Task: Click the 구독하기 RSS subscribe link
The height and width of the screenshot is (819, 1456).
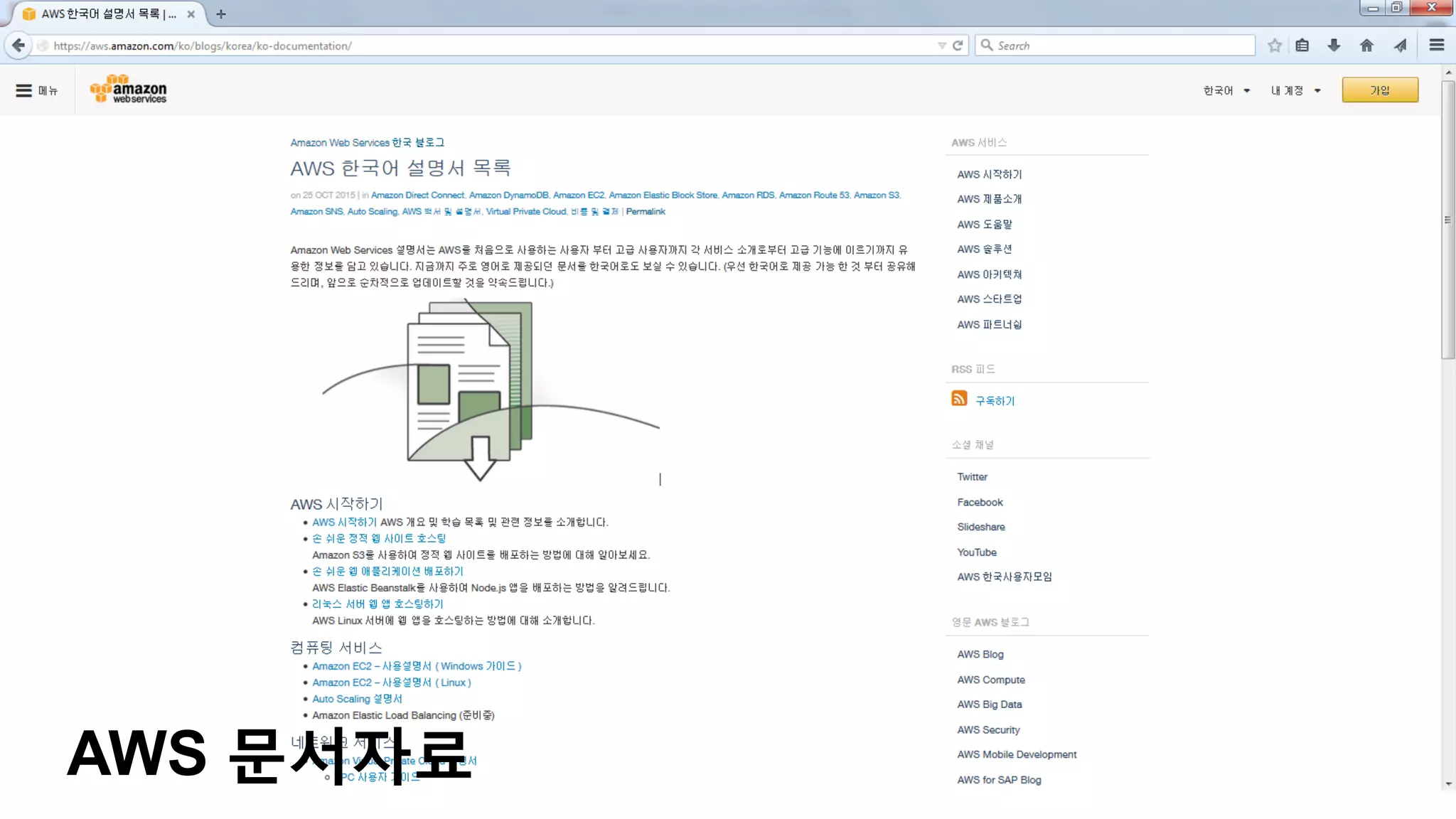Action: 995,401
